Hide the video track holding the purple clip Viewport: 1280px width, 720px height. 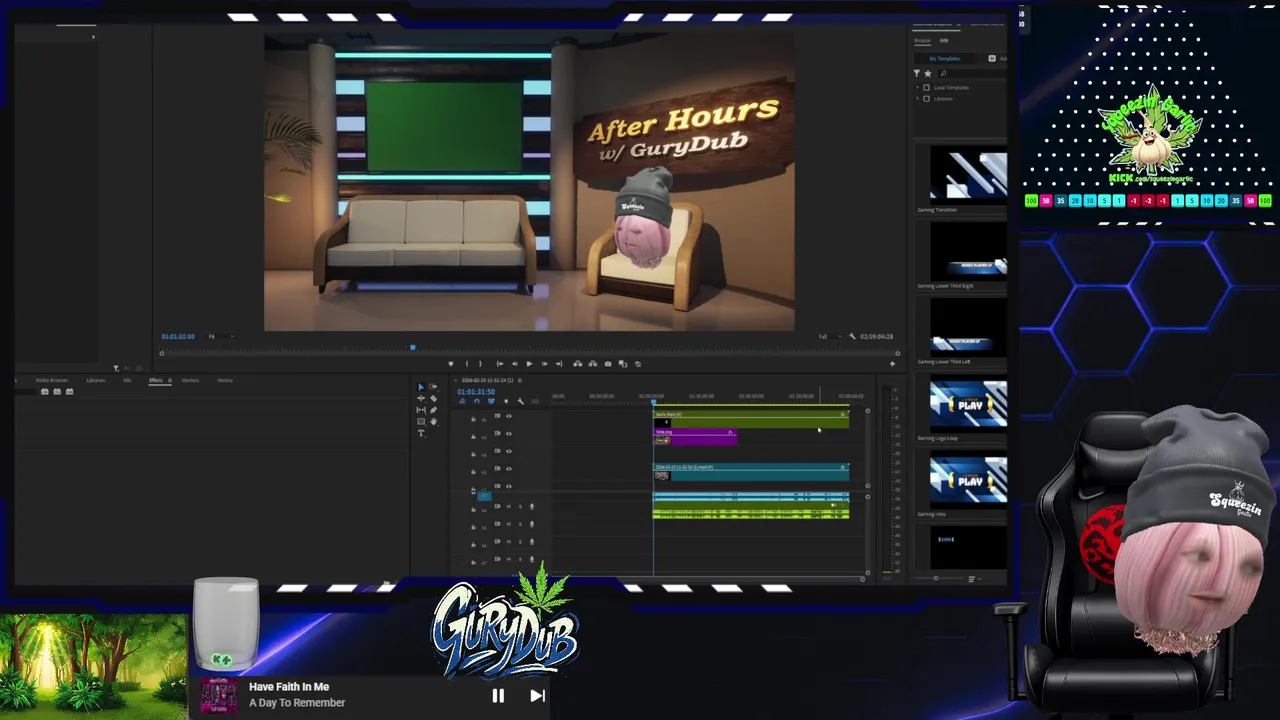pos(508,434)
